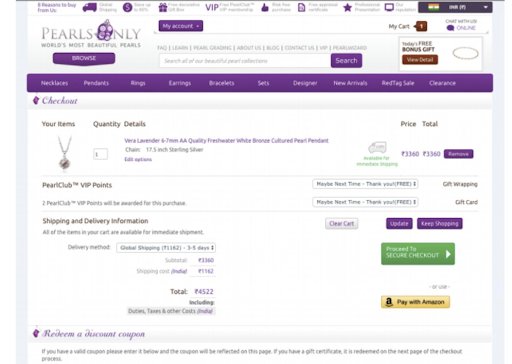
Task: Click the Global Shipping truck icon
Action: pyautogui.click(x=89, y=7)
